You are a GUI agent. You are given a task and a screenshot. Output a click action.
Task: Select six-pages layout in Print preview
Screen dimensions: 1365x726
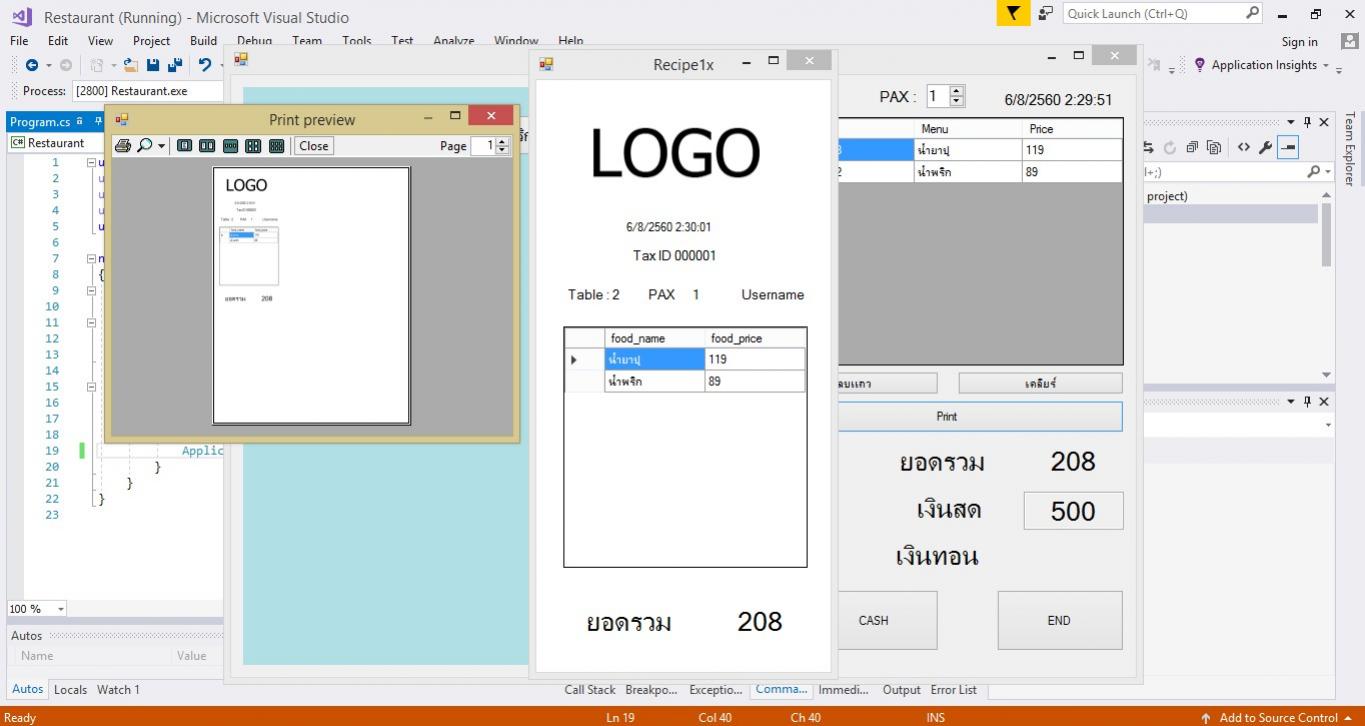[x=277, y=146]
